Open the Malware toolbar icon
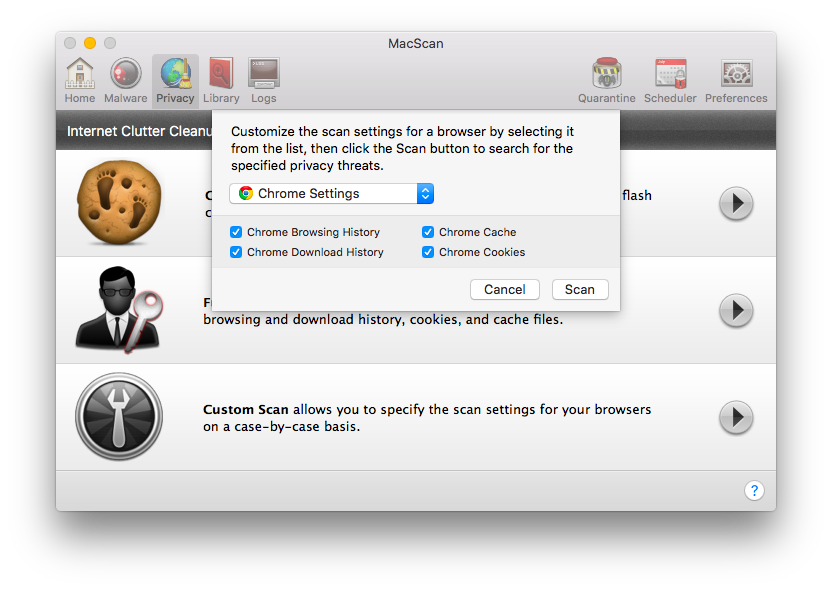The height and width of the screenshot is (591, 832). [126, 81]
